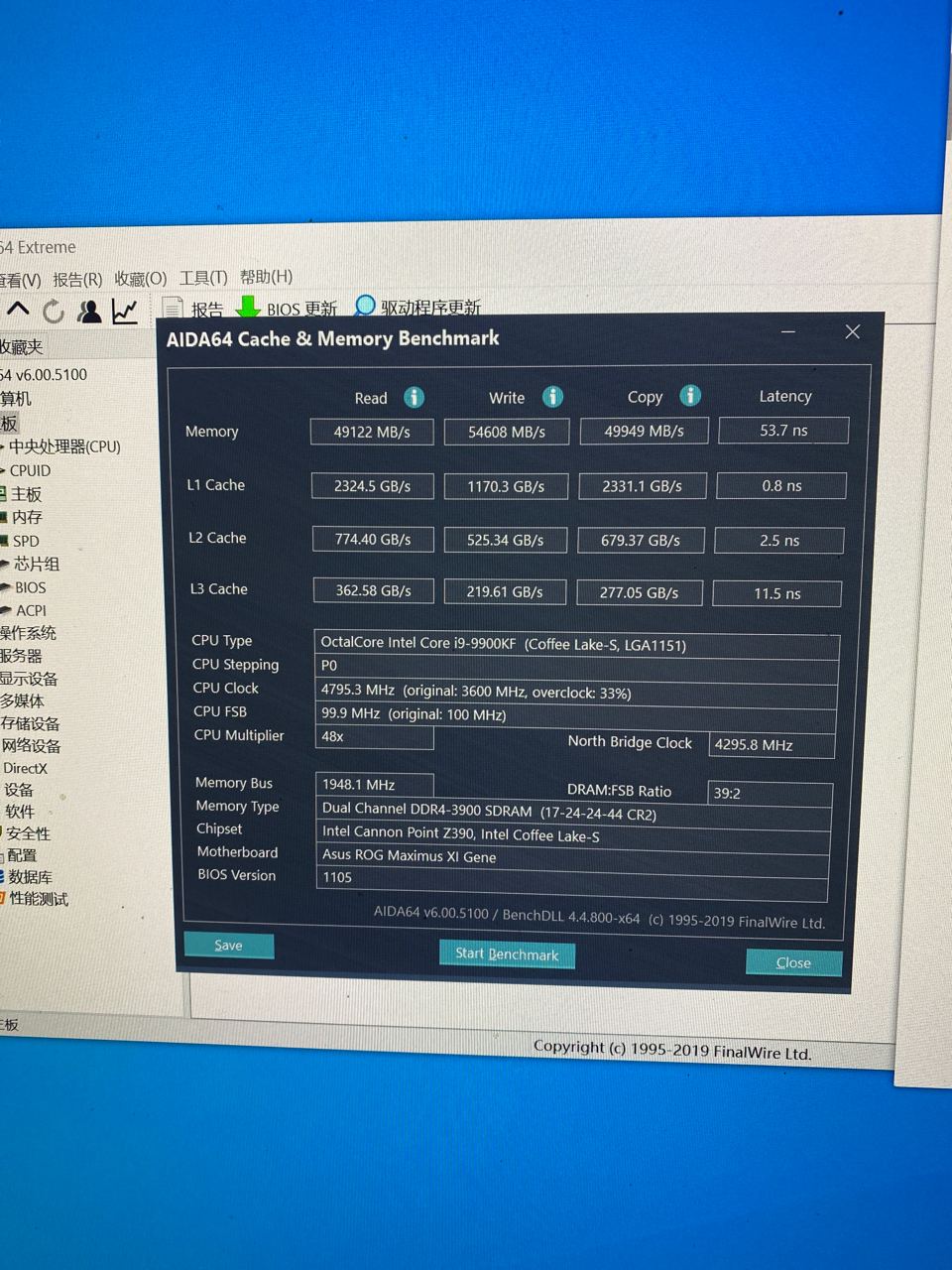Click the refresh toolbar icon
This screenshot has width=952, height=1270.
pos(54,310)
